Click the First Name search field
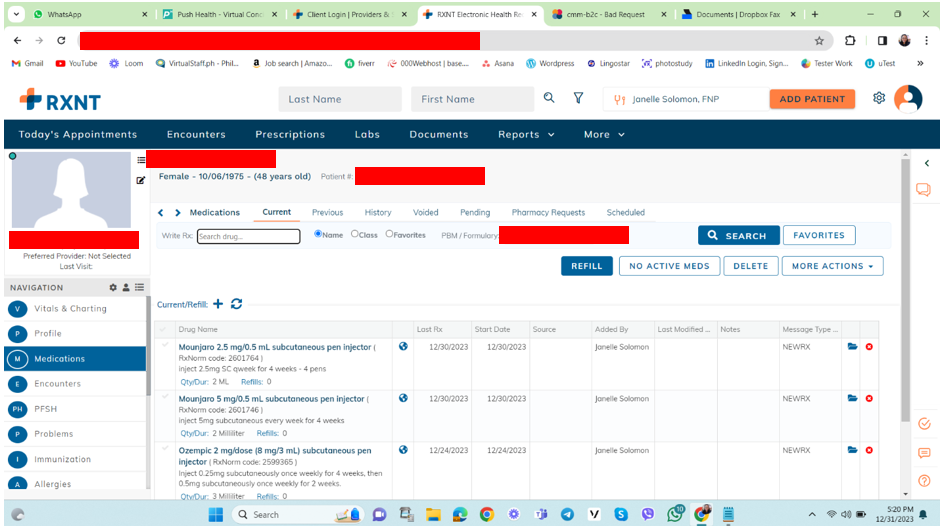Image resolution: width=942 pixels, height=526 pixels. (x=472, y=99)
